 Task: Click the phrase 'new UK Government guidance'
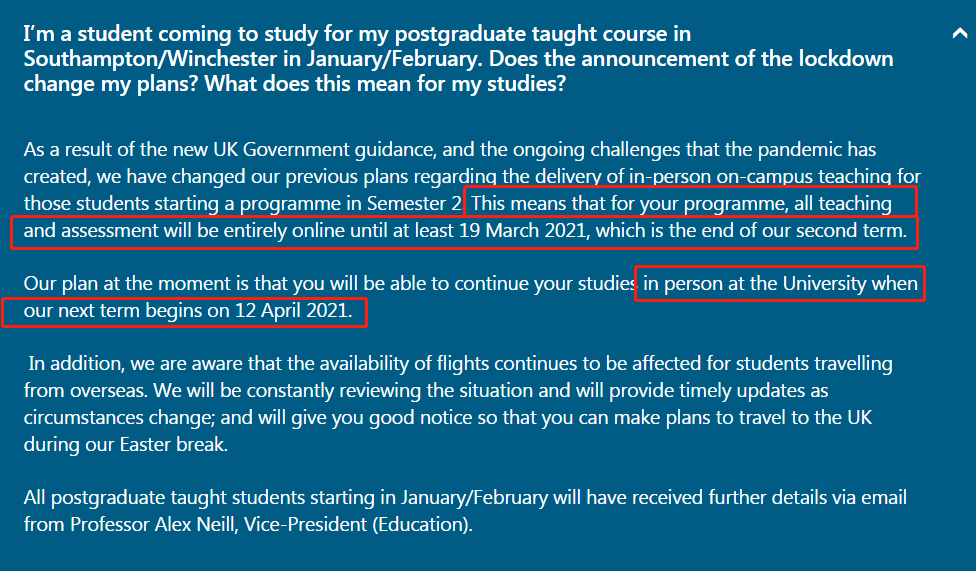pos(320,150)
